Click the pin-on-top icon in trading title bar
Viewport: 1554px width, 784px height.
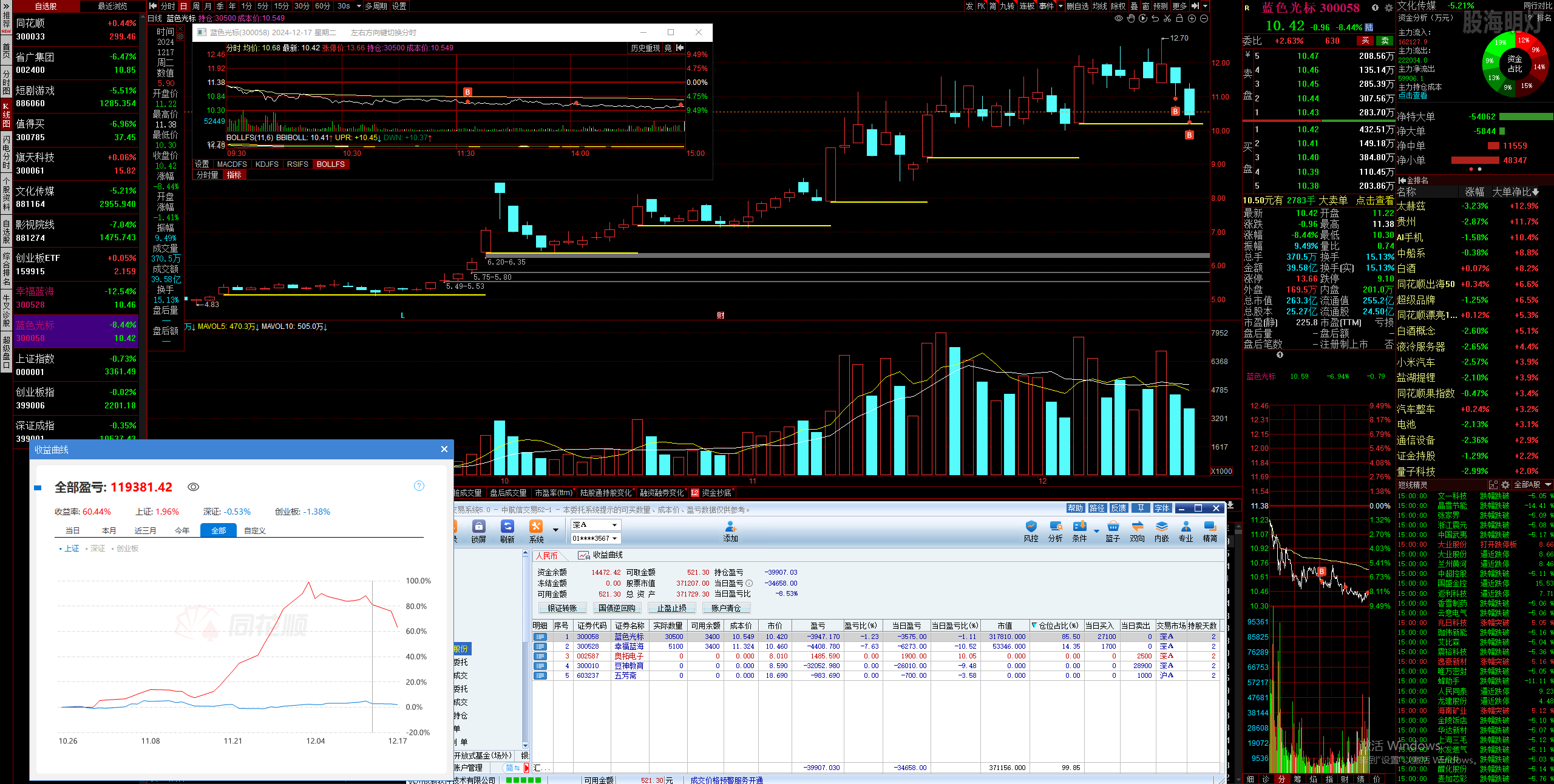[1141, 508]
